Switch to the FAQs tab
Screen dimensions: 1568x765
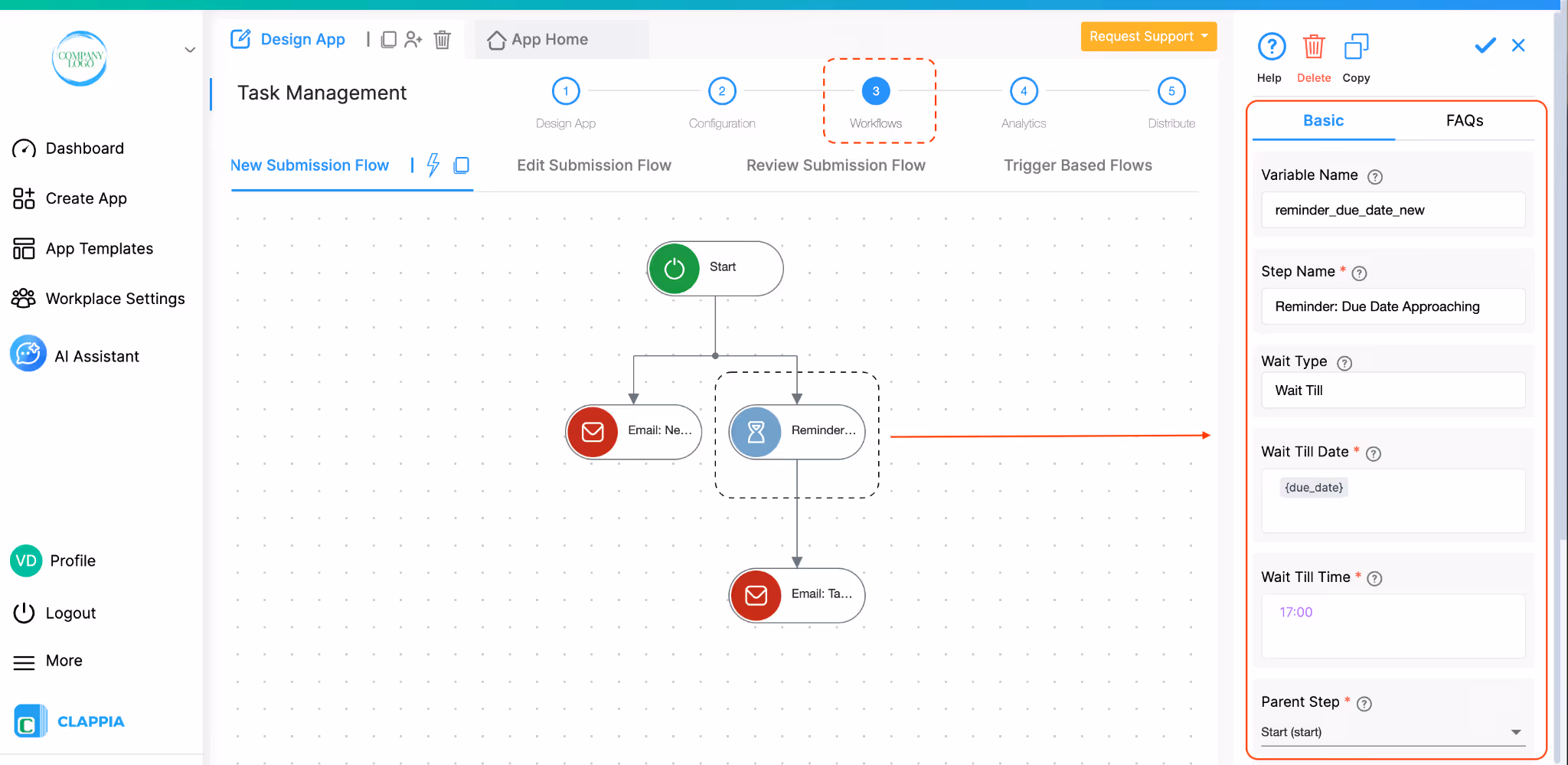click(x=1464, y=120)
